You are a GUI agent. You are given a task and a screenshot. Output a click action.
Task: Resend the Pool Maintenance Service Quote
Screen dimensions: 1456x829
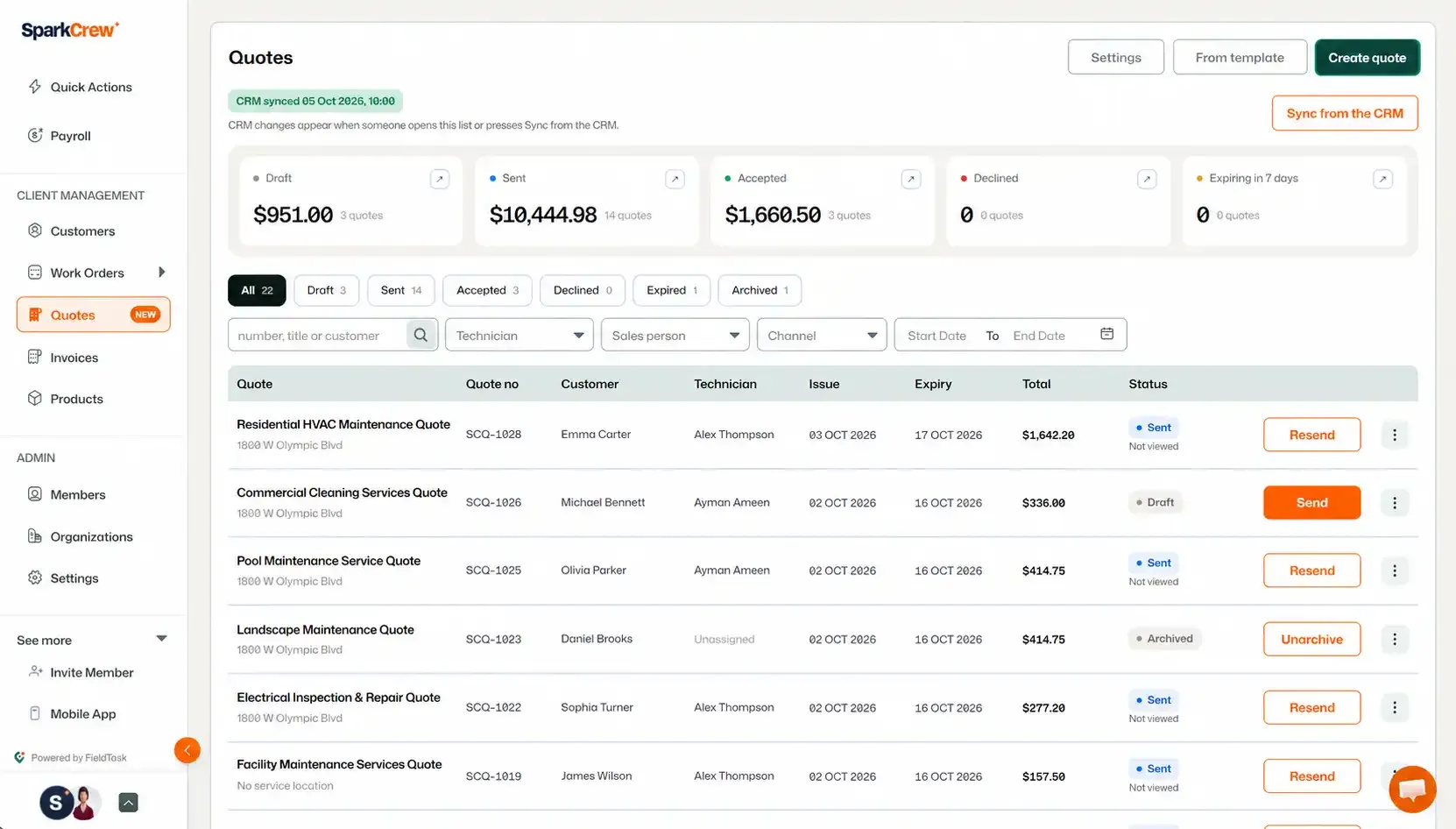(1311, 570)
